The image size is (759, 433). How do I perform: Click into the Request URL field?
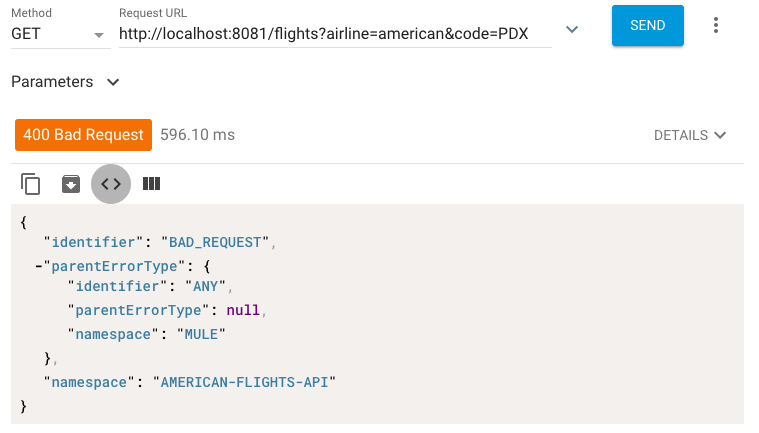(x=335, y=34)
